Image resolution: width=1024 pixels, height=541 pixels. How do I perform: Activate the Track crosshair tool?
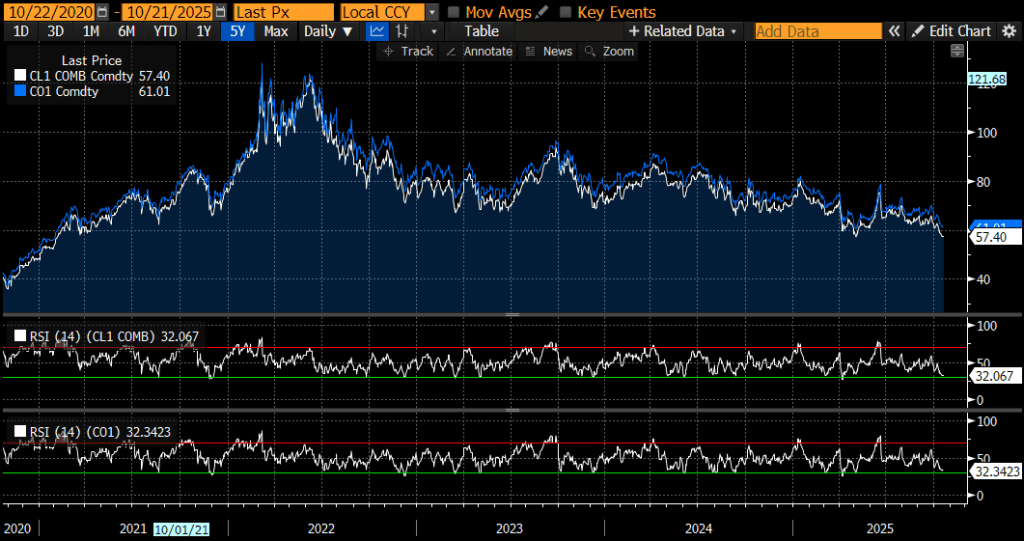408,51
